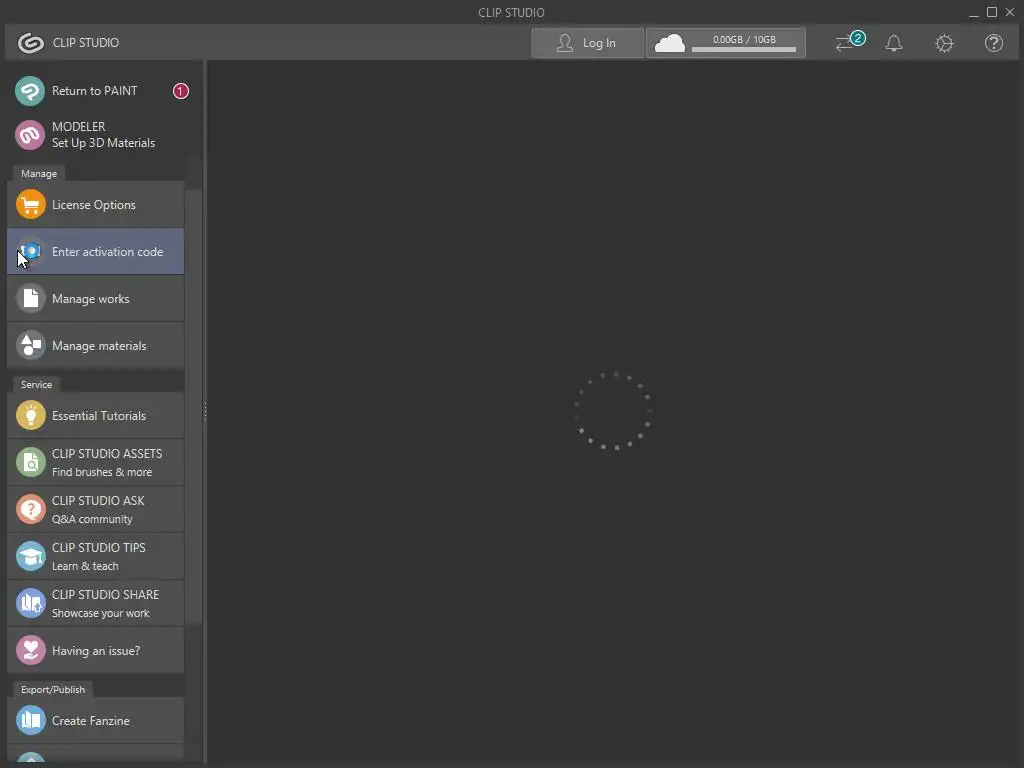Click the Create Fanzine booklet icon
The height and width of the screenshot is (768, 1024).
31,720
